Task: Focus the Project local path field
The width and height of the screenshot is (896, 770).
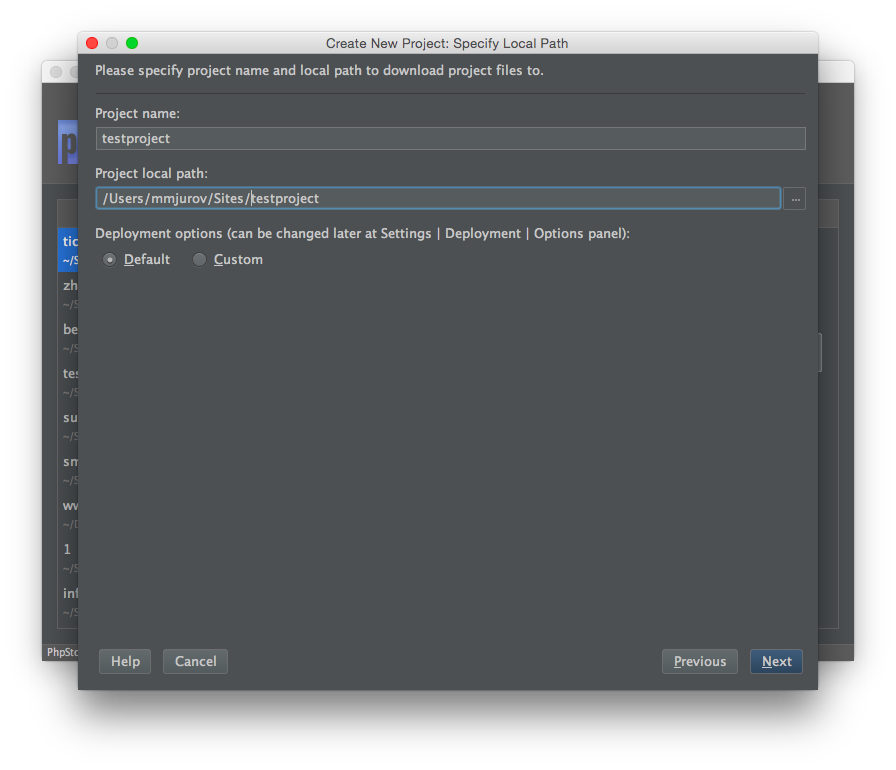Action: [x=438, y=199]
